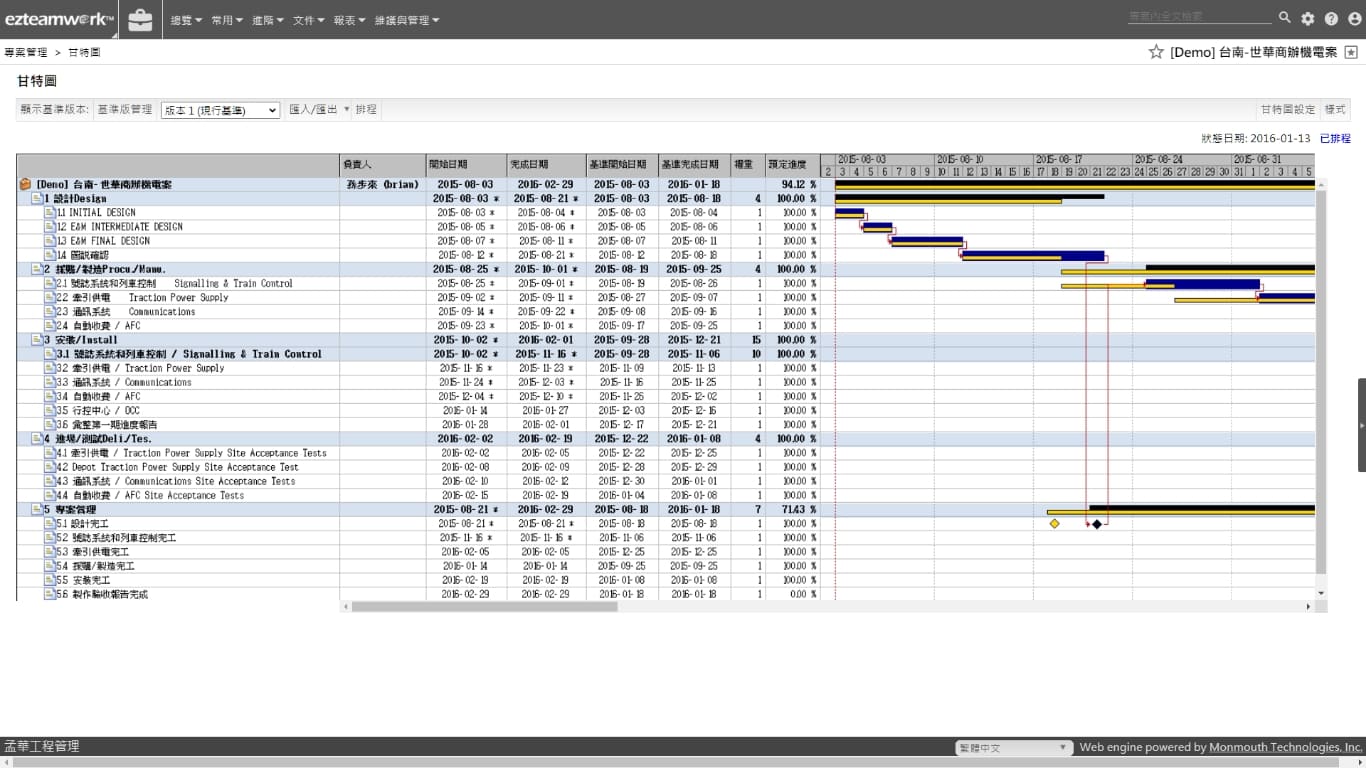The height and width of the screenshot is (768, 1366).
Task: Click the orange project icon in first row
Action: (x=25, y=185)
